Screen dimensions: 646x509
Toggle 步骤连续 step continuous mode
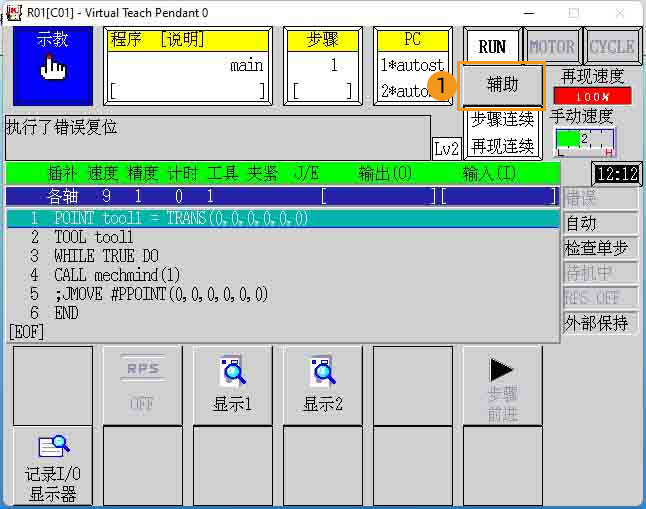[503, 120]
